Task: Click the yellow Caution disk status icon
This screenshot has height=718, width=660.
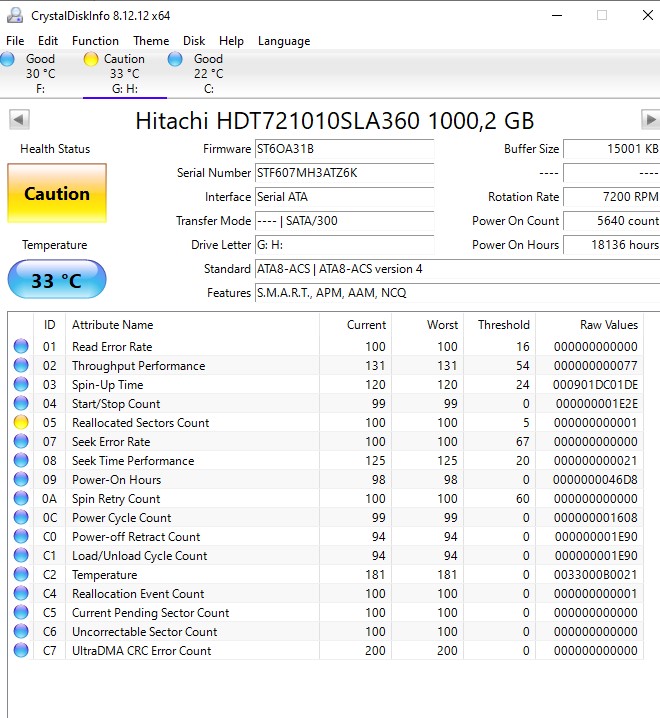Action: [91, 60]
